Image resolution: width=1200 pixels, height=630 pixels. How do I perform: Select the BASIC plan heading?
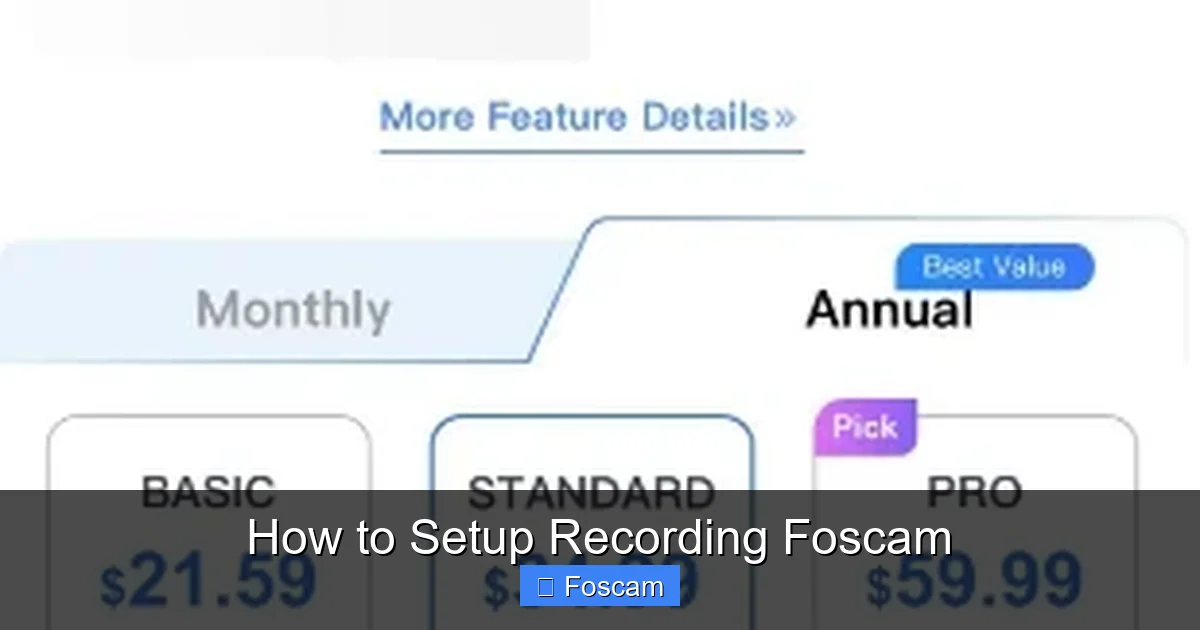209,491
